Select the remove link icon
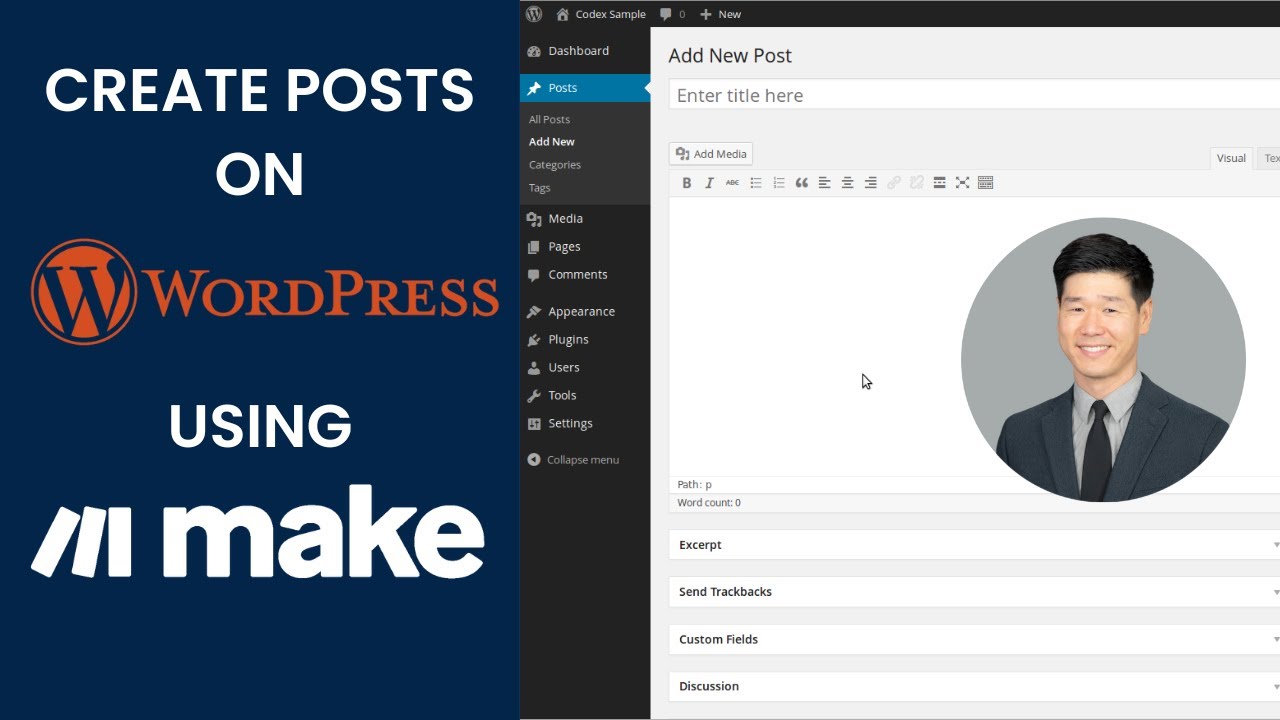The image size is (1280, 720). (917, 183)
